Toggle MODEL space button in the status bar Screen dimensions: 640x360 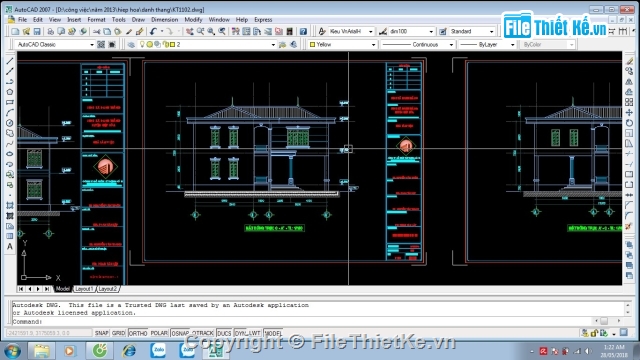[273, 333]
